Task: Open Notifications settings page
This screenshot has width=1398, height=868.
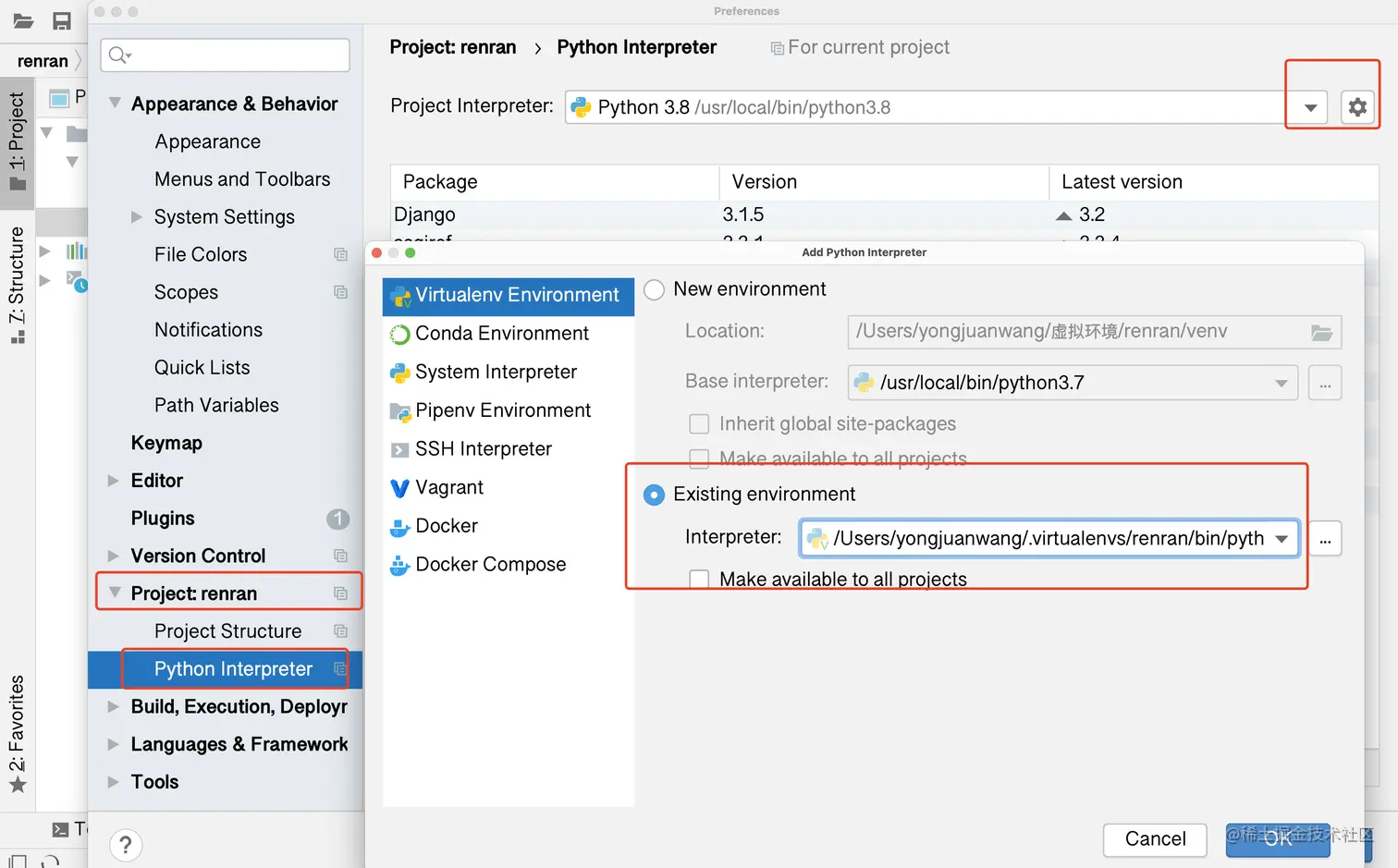Action: click(x=208, y=330)
